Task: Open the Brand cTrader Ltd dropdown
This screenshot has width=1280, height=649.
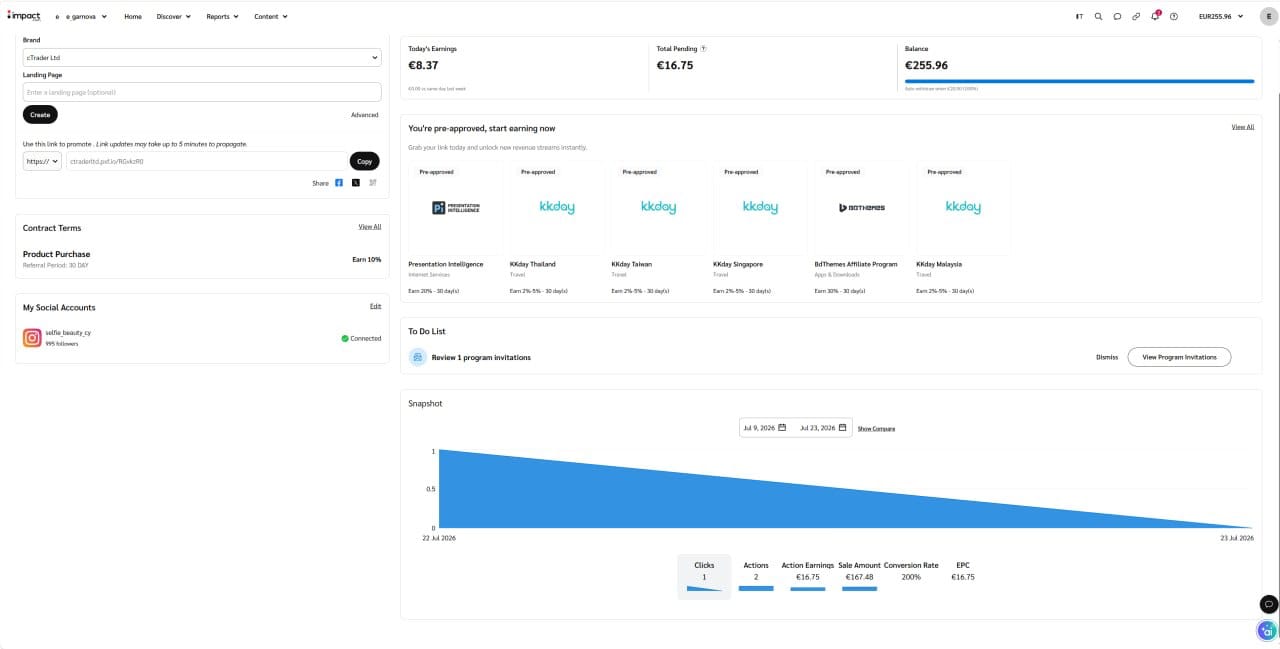Action: 202,58
